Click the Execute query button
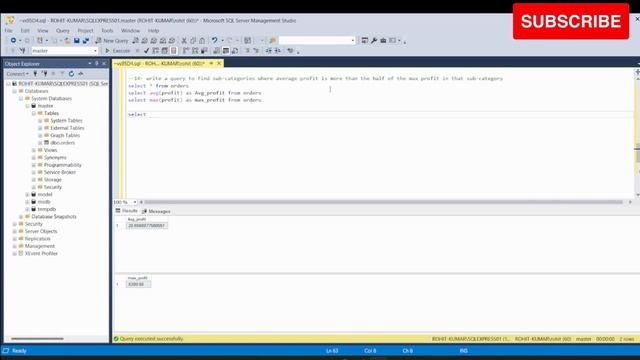640x360 pixels. pos(118,51)
